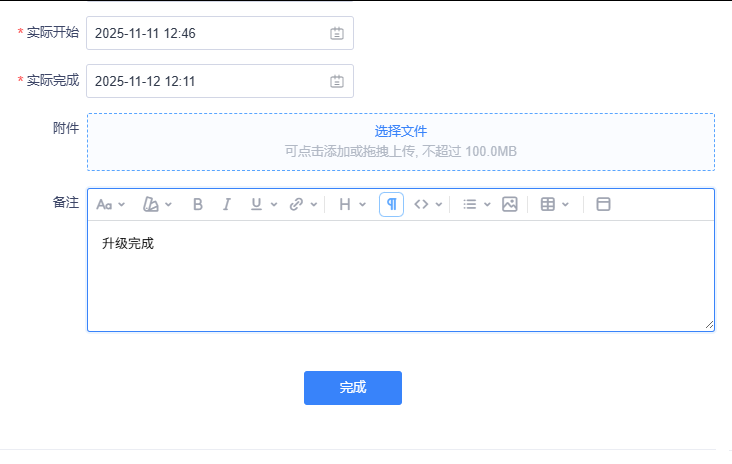Open calendar picker for 实际完成 field
This screenshot has width=732, height=464.
[x=337, y=81]
